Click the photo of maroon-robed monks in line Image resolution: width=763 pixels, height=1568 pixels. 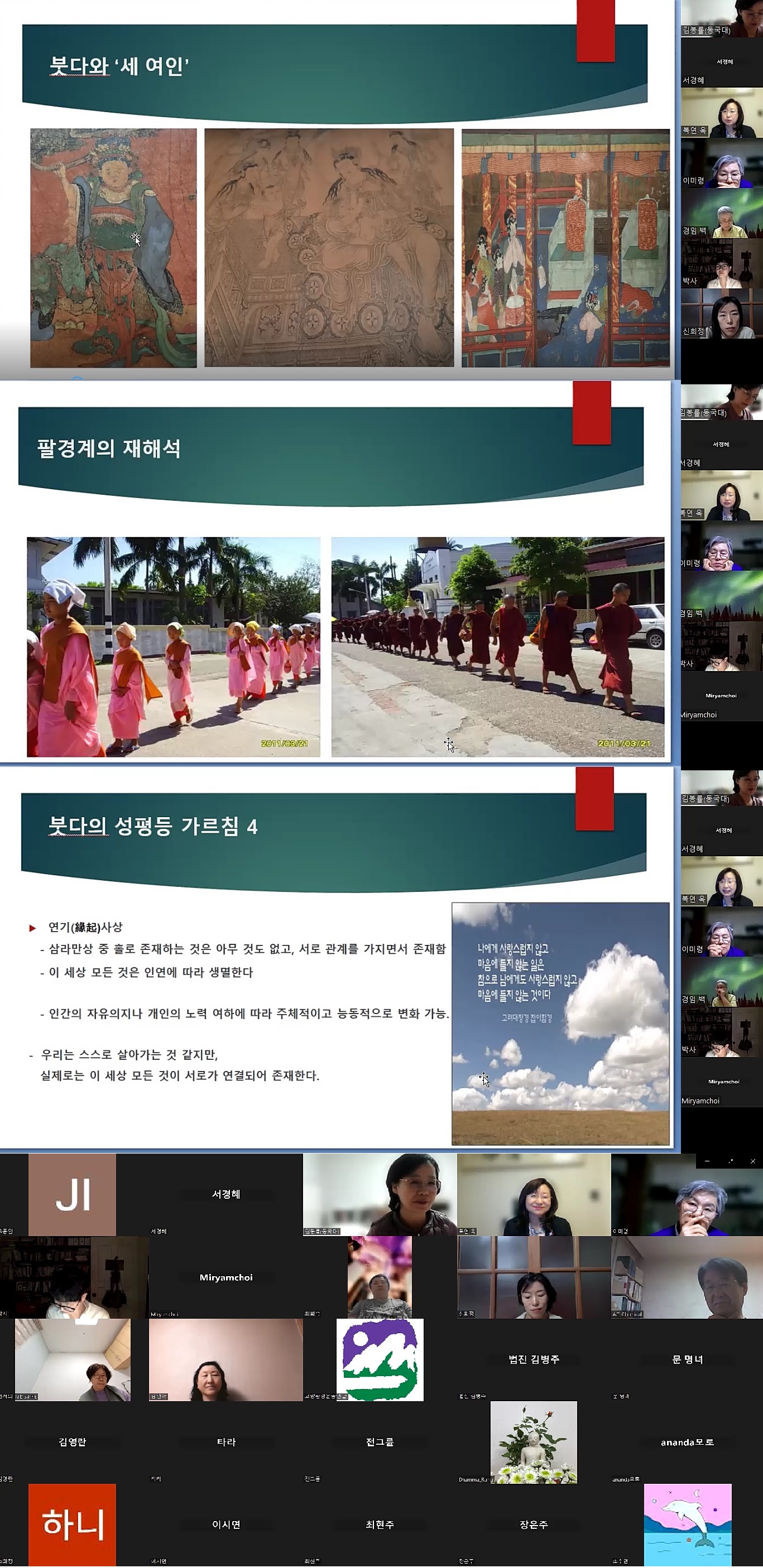[497, 647]
